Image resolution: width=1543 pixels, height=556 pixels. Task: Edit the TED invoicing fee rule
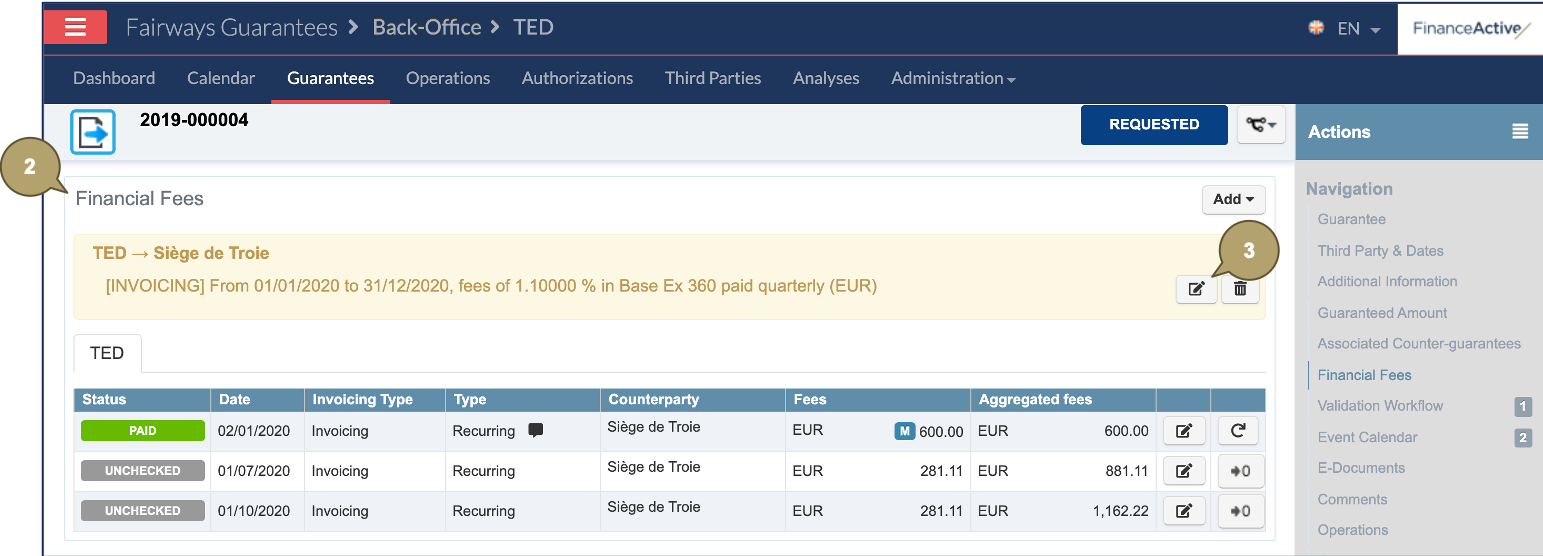(x=1196, y=289)
